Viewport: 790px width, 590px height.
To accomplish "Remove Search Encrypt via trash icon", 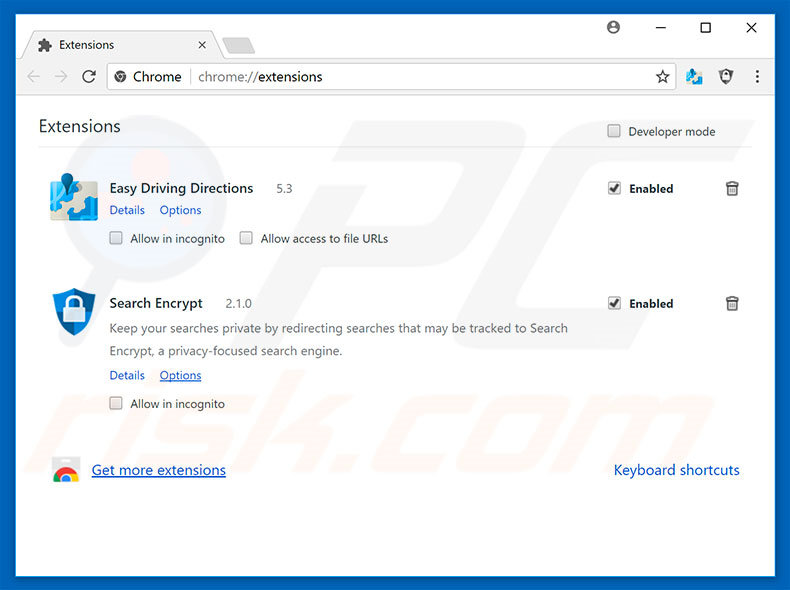I will point(732,303).
